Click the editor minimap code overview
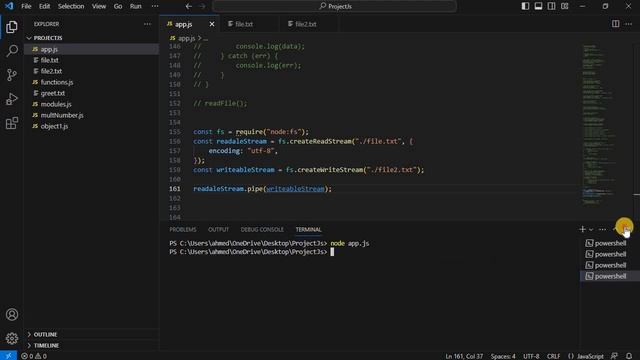The width and height of the screenshot is (640, 360). tap(599, 124)
